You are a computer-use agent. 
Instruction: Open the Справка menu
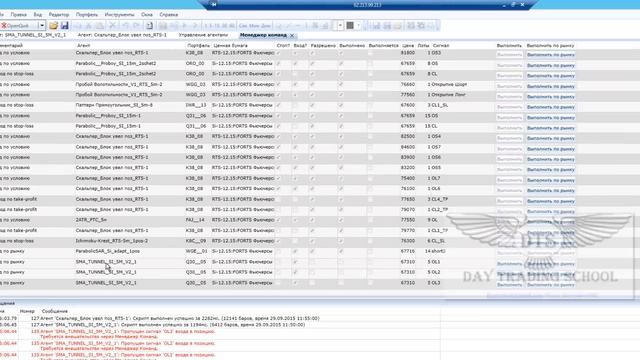pyautogui.click(x=169, y=15)
